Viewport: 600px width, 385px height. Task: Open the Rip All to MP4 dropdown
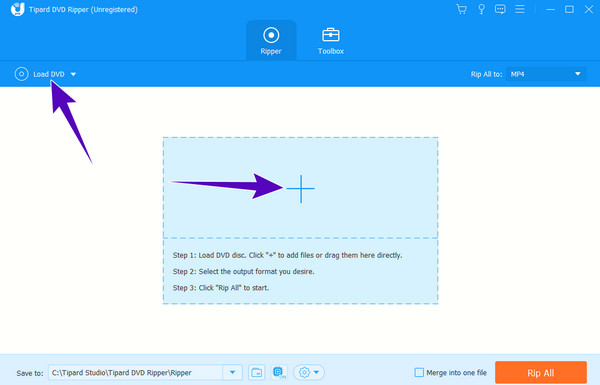[546, 74]
